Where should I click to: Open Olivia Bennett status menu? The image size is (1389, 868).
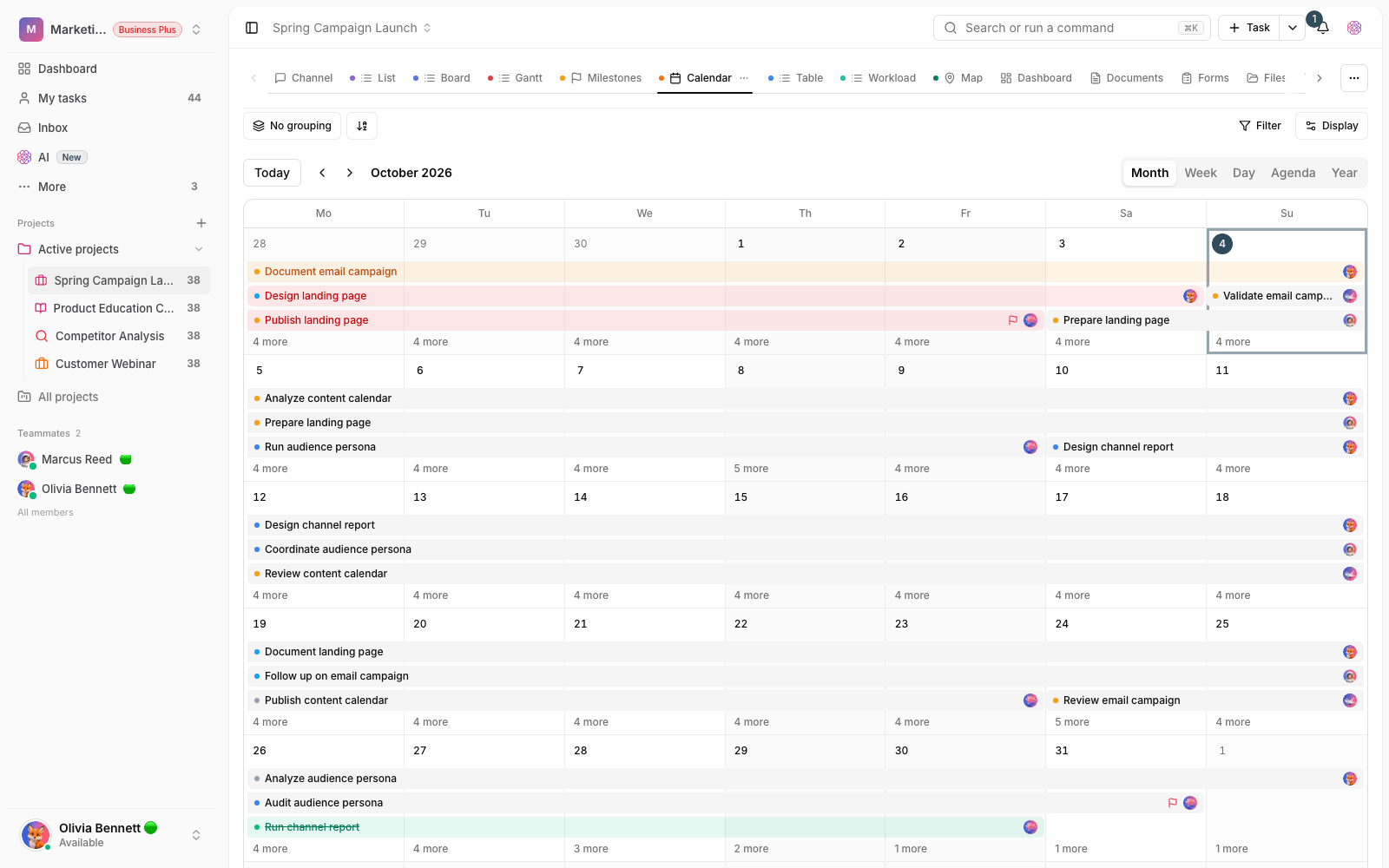pos(111,835)
